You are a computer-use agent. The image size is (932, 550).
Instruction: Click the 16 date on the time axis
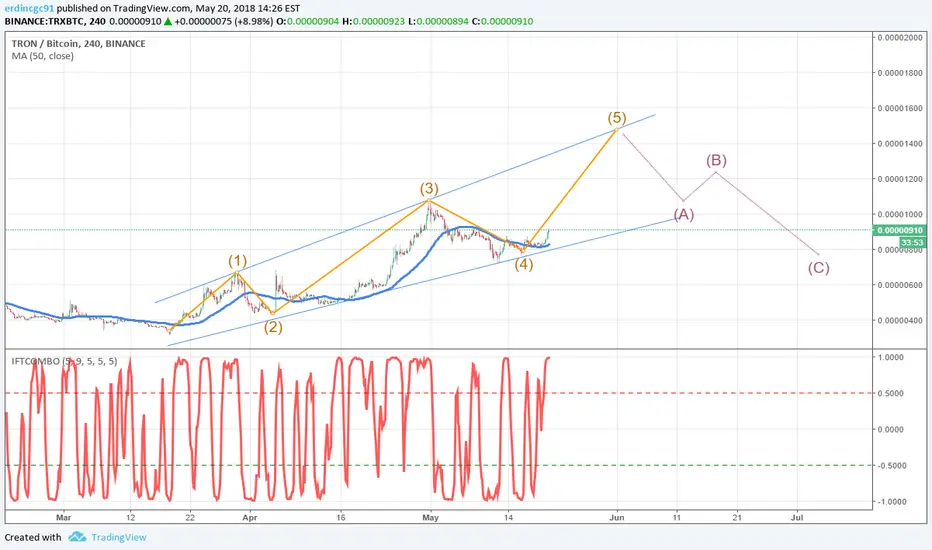pos(341,517)
